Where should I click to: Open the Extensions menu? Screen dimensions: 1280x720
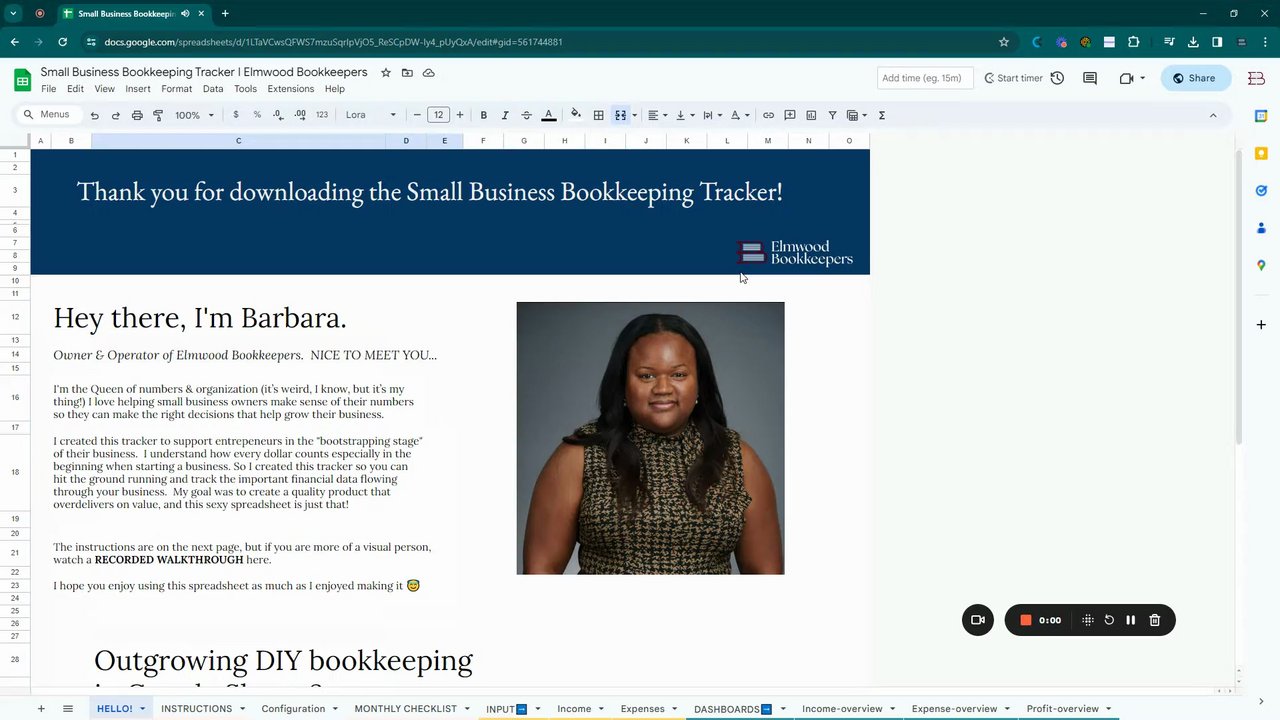pos(290,89)
